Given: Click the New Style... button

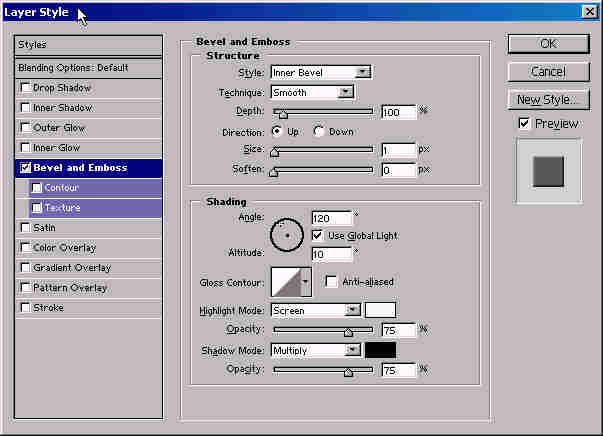Looking at the screenshot, I should 547,100.
